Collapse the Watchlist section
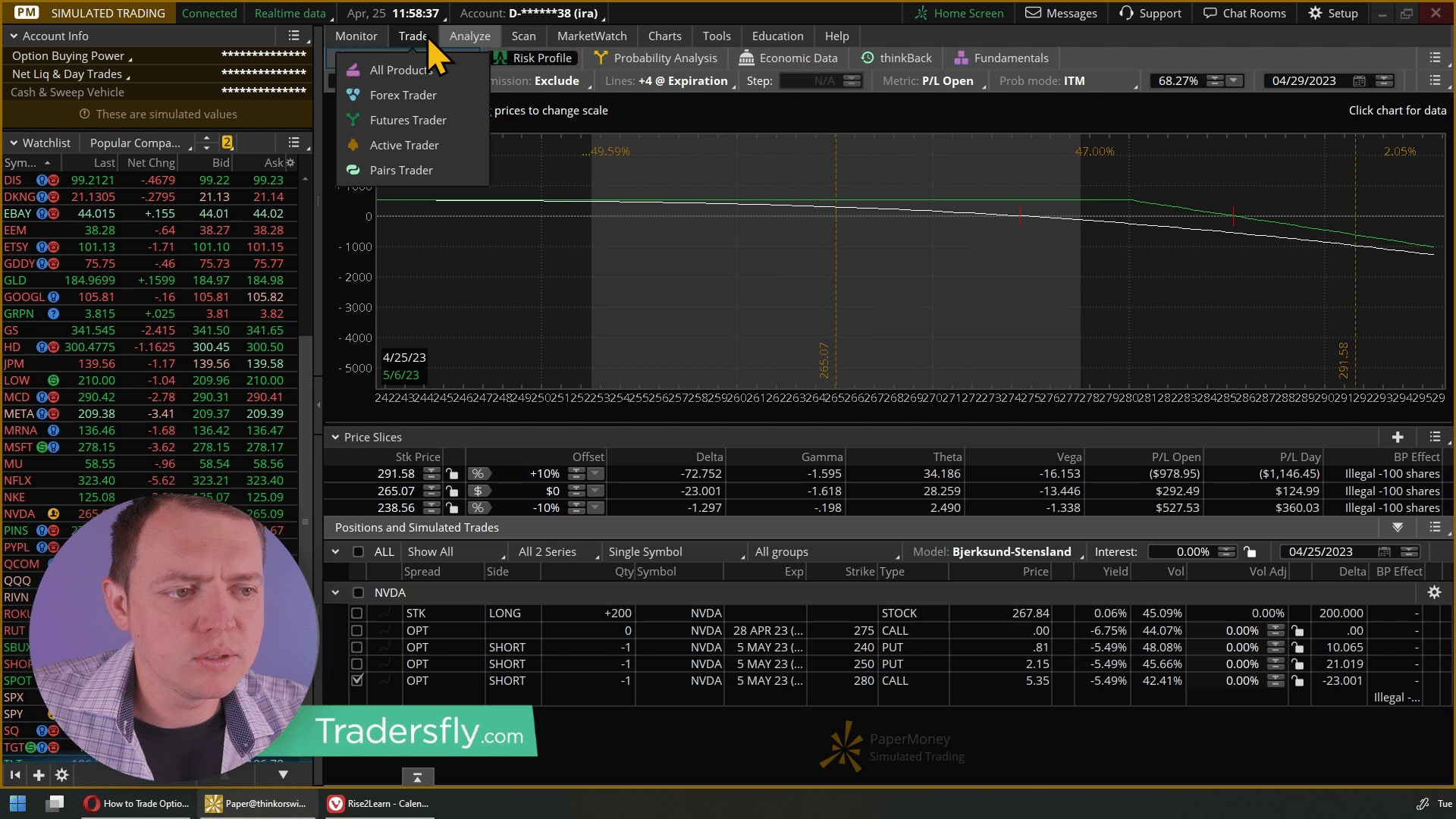 [14, 143]
